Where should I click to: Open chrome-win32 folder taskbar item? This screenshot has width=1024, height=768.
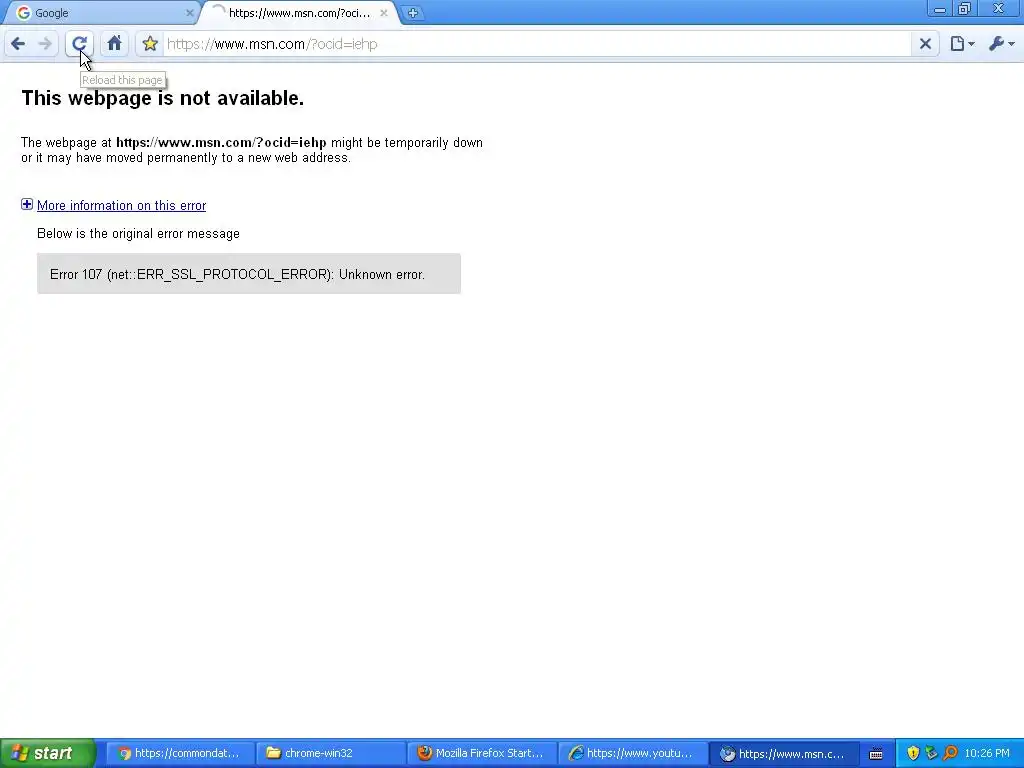click(331, 753)
